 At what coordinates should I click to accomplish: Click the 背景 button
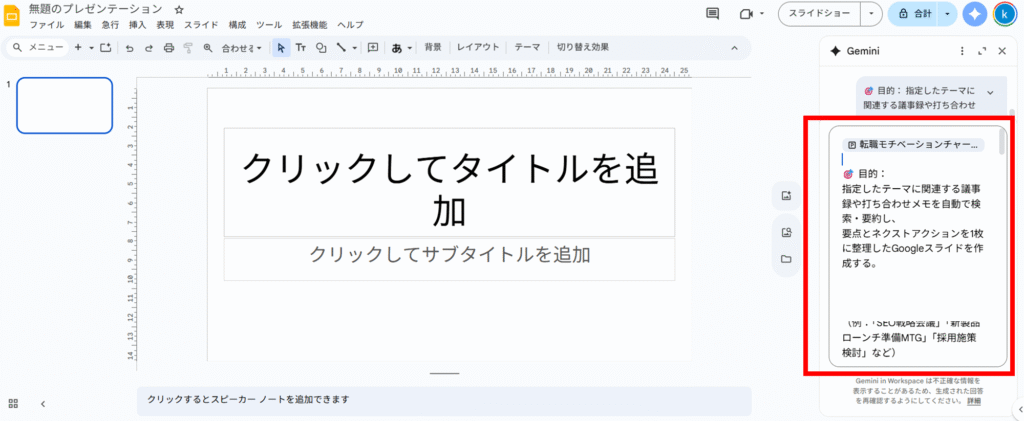[x=432, y=47]
